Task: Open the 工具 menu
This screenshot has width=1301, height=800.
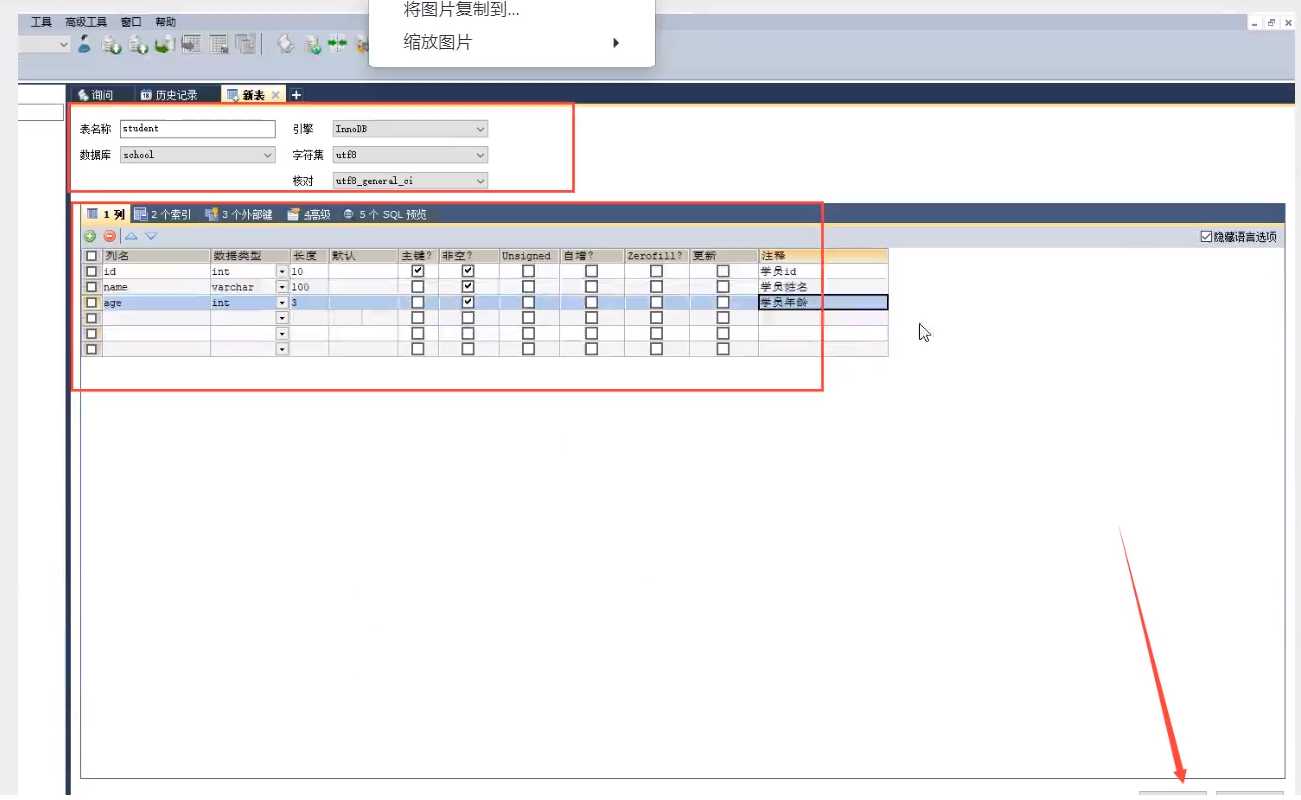Action: pos(41,22)
